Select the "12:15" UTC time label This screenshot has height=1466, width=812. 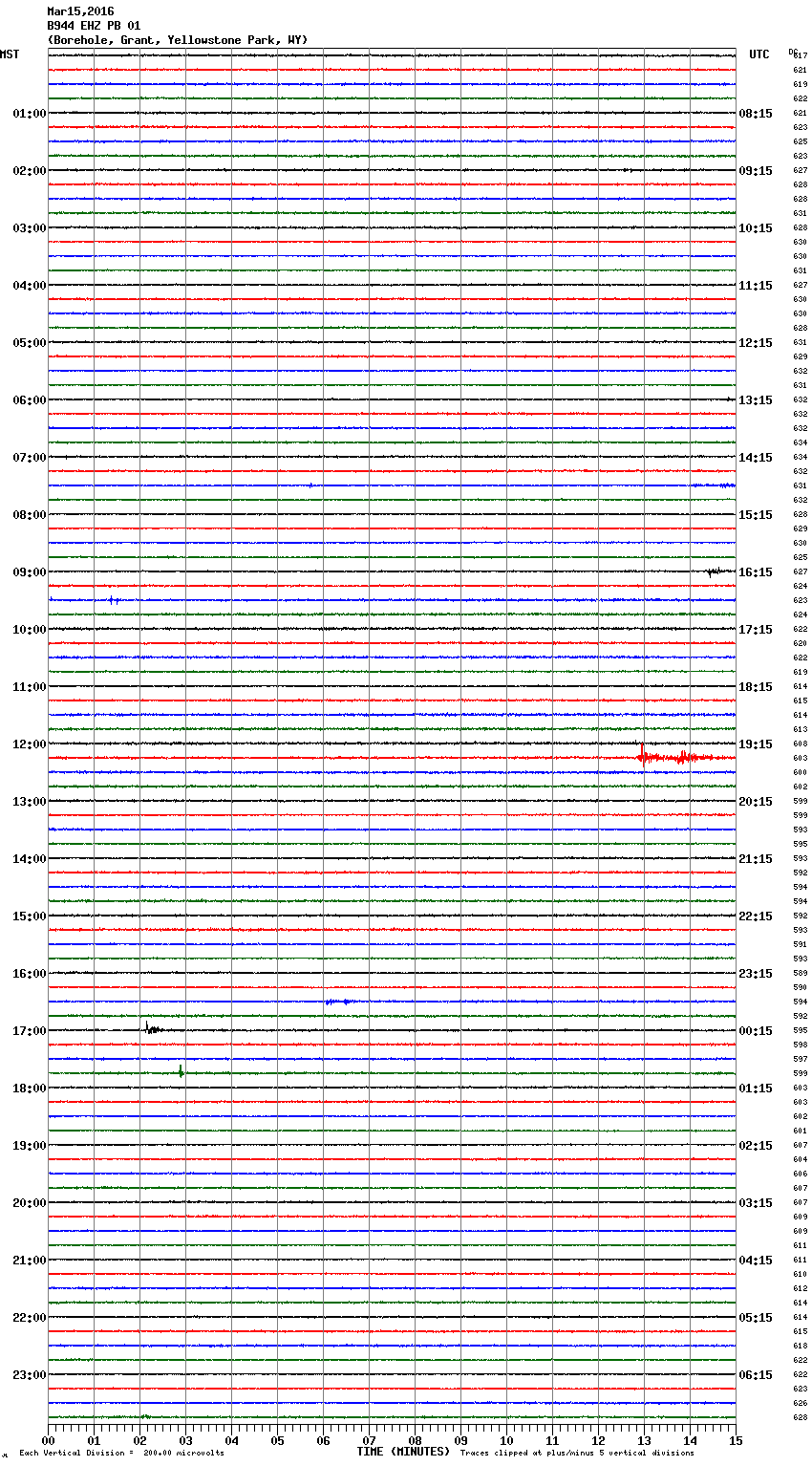click(x=756, y=343)
